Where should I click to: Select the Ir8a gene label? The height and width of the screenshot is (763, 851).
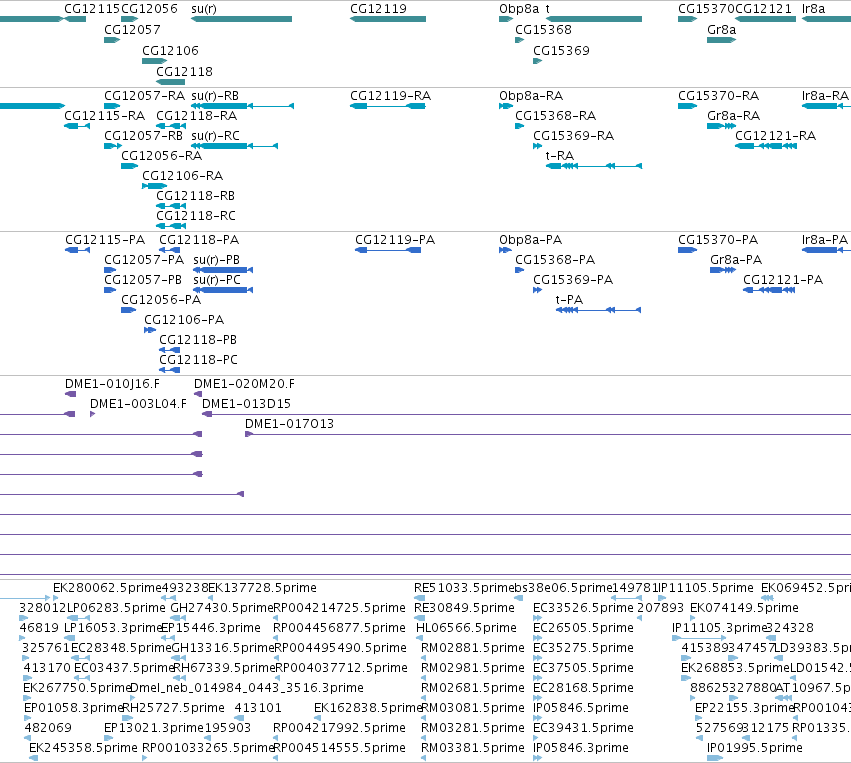point(814,9)
